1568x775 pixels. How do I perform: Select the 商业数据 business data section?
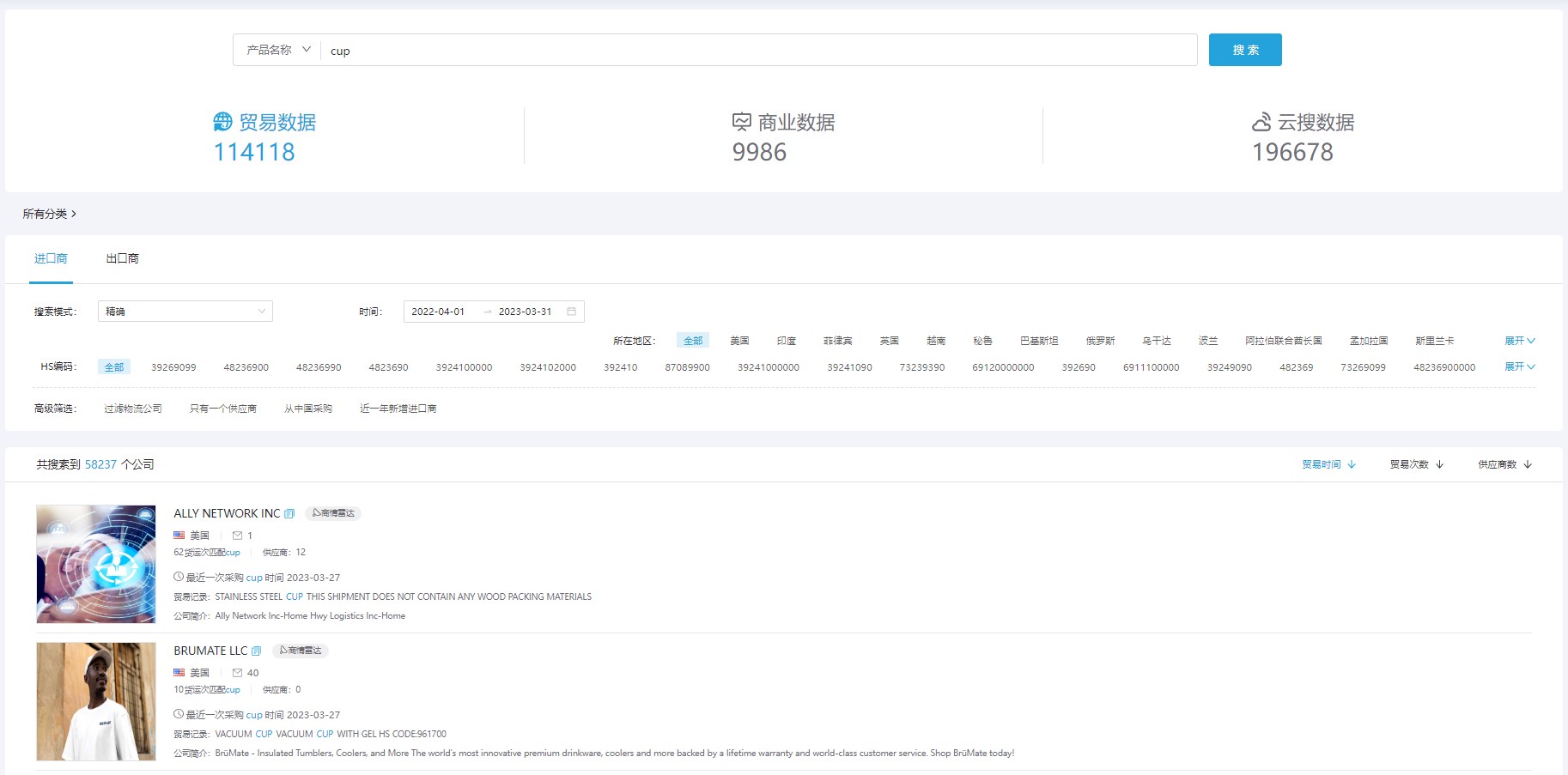pos(783,136)
